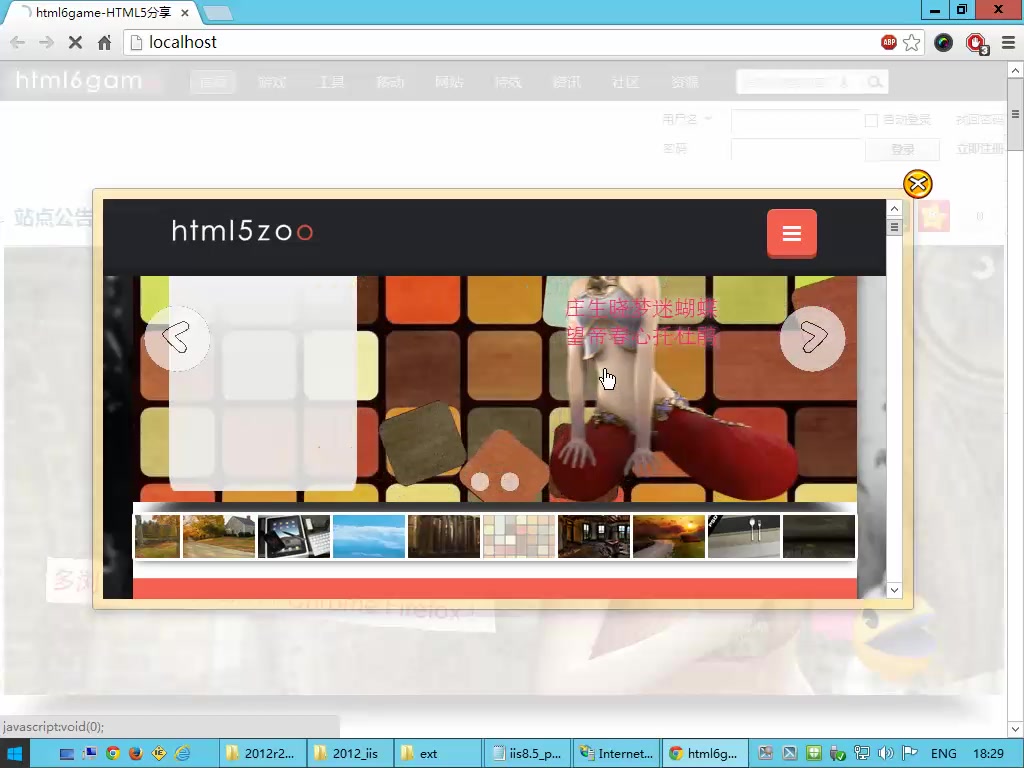Go forward in browser history
This screenshot has width=1024, height=768.
46,42
